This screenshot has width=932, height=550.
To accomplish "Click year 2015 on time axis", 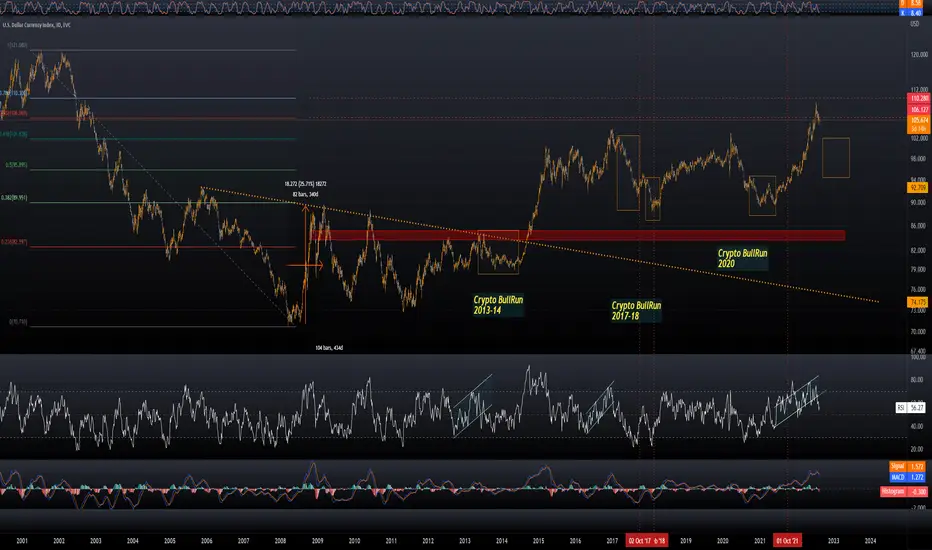I will click(539, 541).
